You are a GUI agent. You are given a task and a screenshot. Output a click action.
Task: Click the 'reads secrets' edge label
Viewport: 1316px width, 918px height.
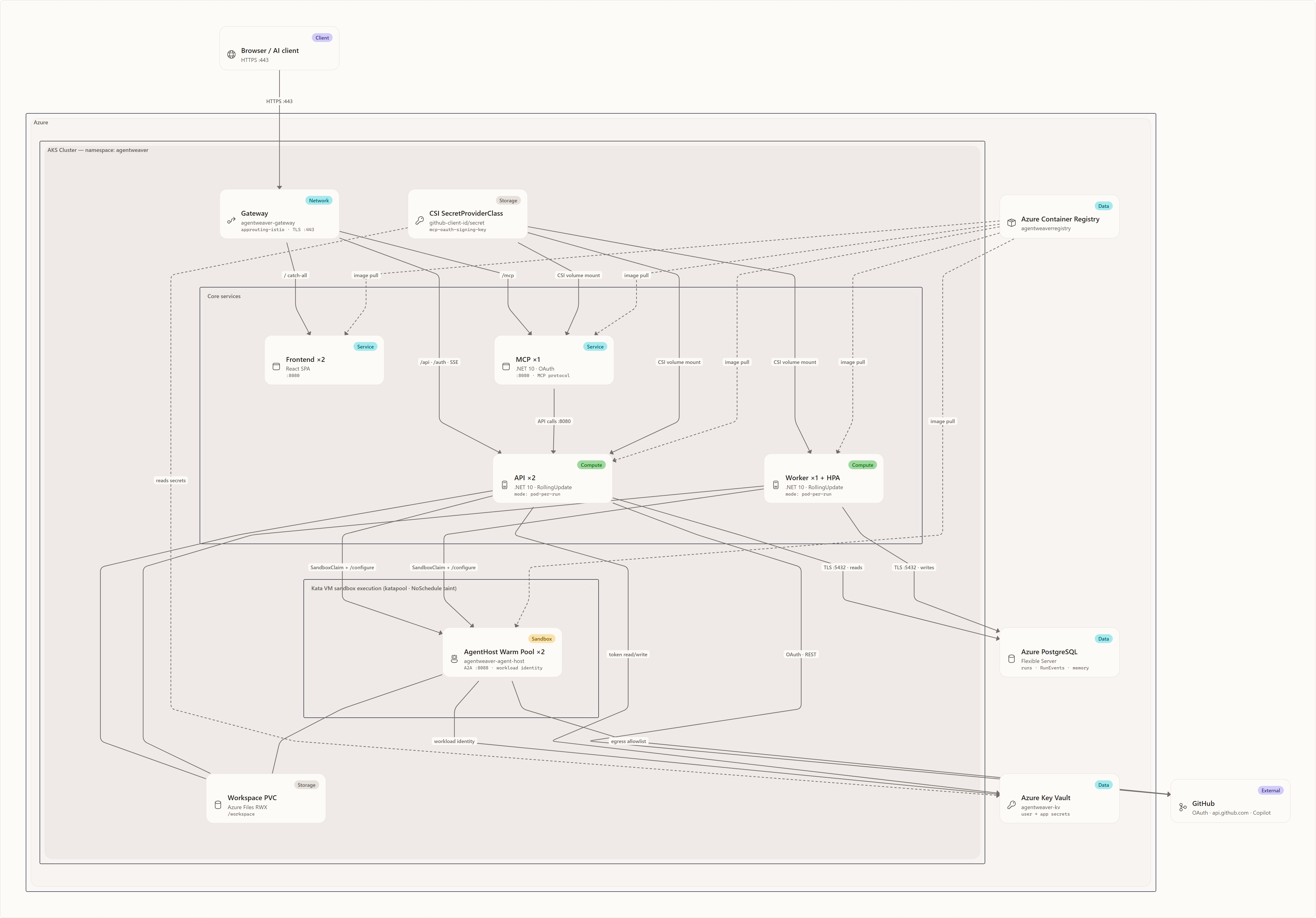(x=171, y=480)
